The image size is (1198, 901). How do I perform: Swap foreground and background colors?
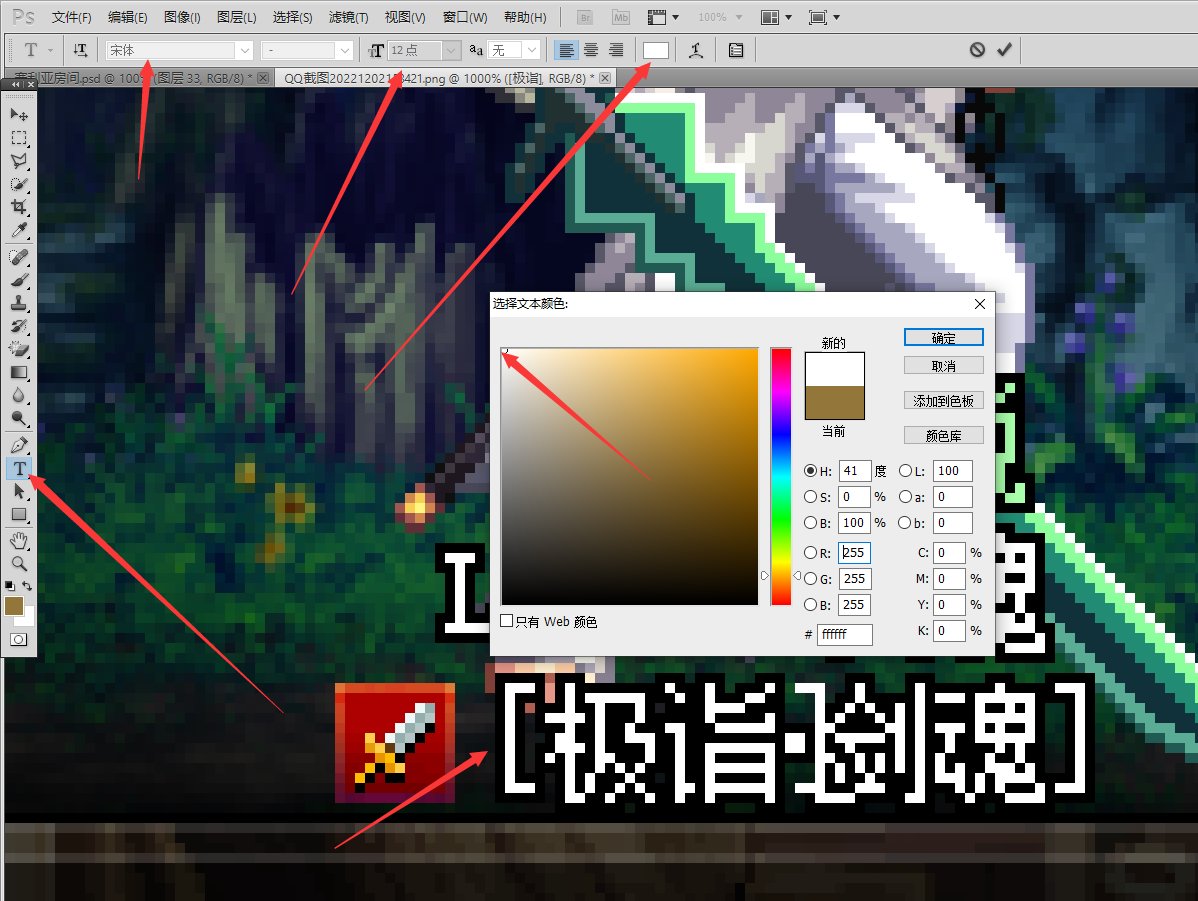[x=27, y=586]
